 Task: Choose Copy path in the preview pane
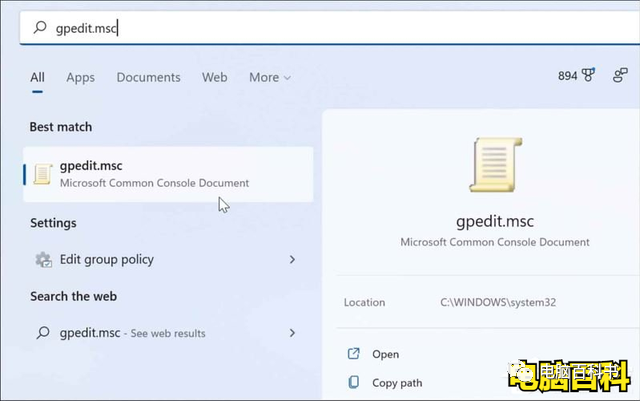click(397, 383)
